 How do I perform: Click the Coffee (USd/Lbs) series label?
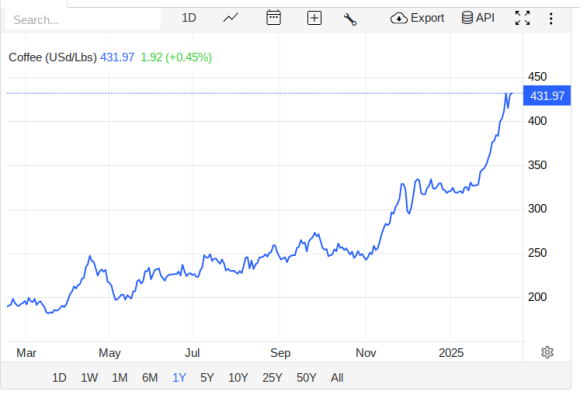point(53,57)
